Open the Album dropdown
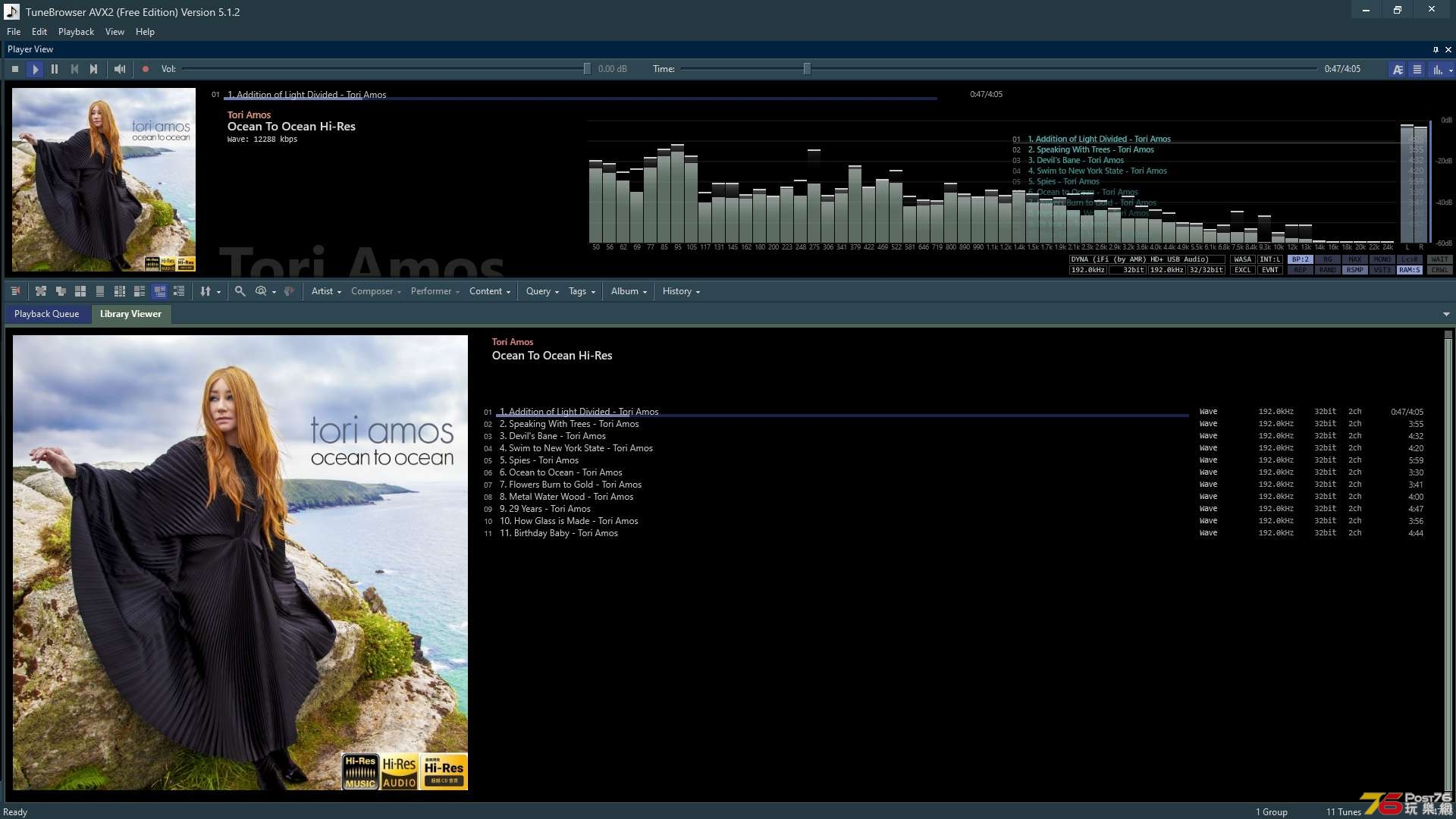 (629, 291)
